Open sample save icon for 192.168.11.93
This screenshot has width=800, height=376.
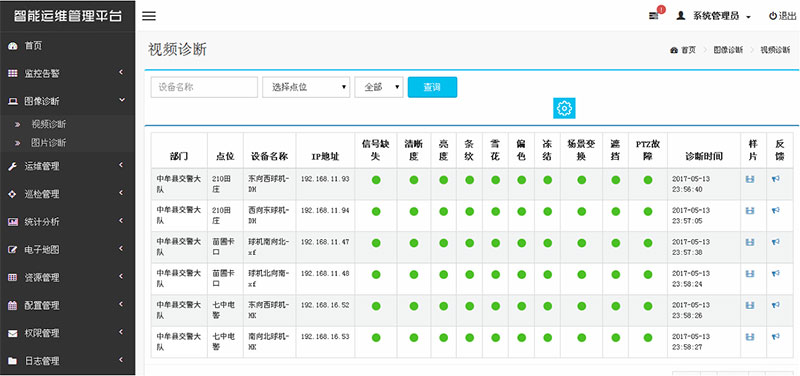[749, 179]
